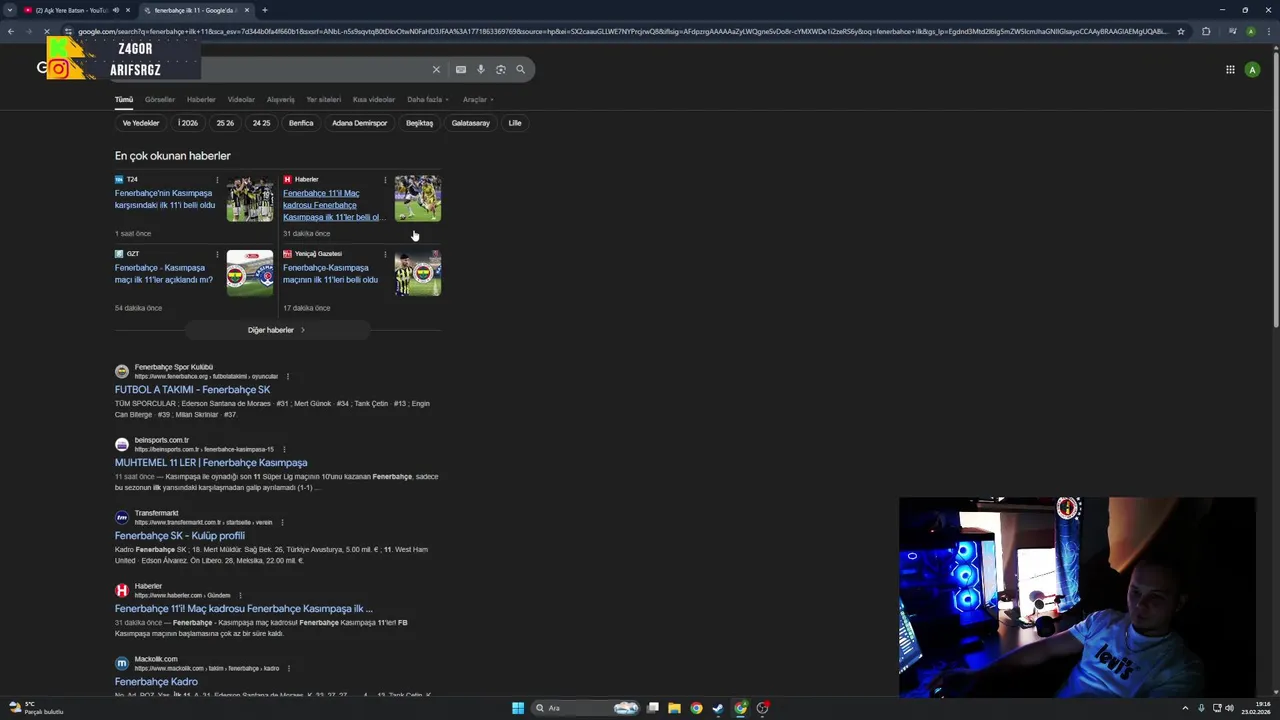Viewport: 1280px width, 720px height.
Task: Mute the YouTube tab audio icon
Action: click(x=116, y=10)
